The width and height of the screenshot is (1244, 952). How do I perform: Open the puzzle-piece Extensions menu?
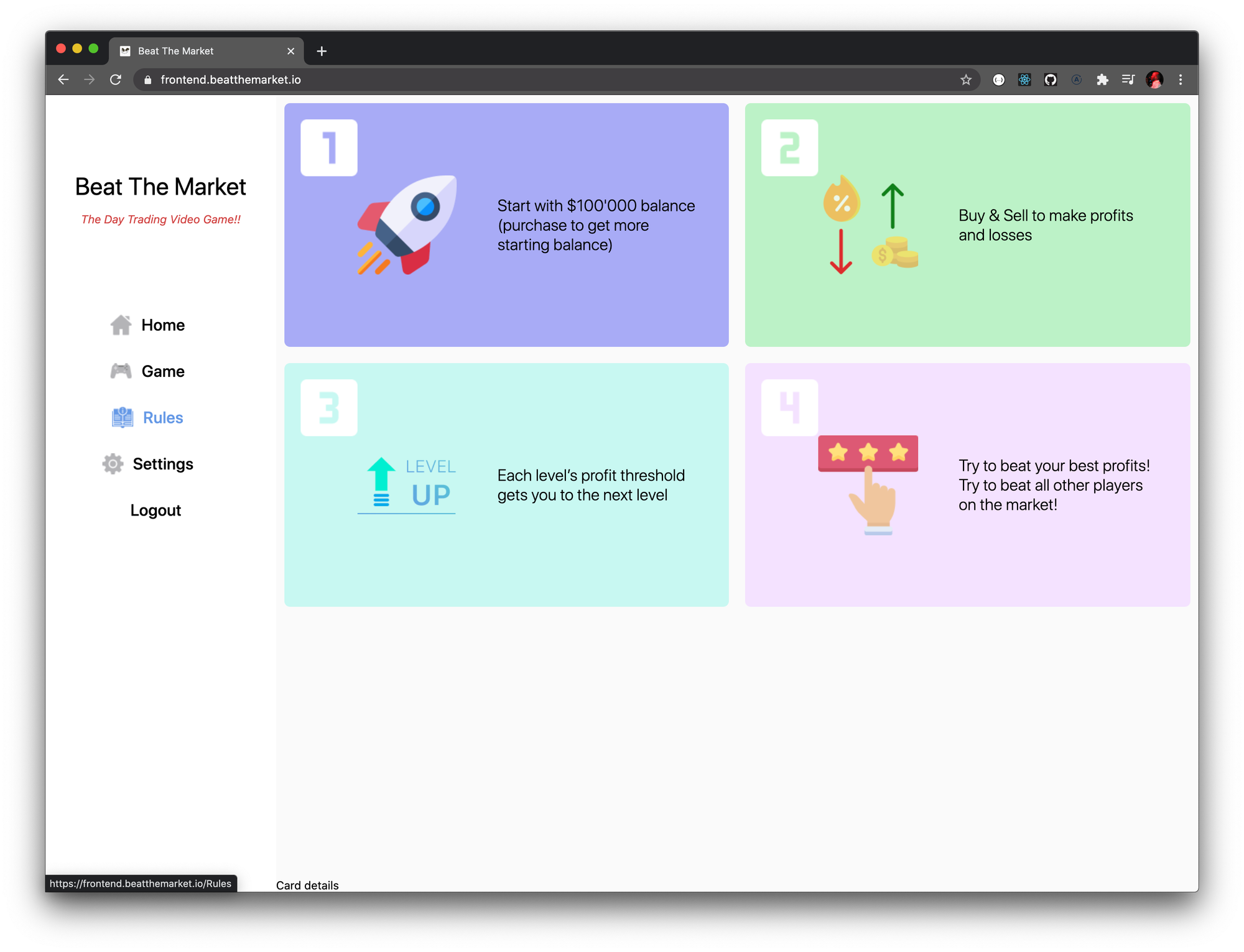click(1102, 80)
